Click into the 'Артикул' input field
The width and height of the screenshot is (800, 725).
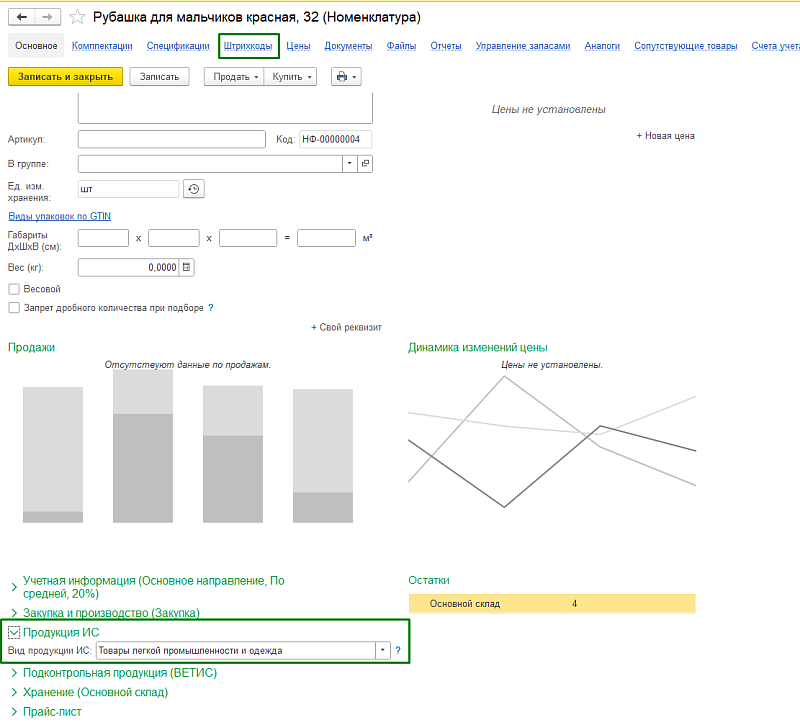coord(171,139)
